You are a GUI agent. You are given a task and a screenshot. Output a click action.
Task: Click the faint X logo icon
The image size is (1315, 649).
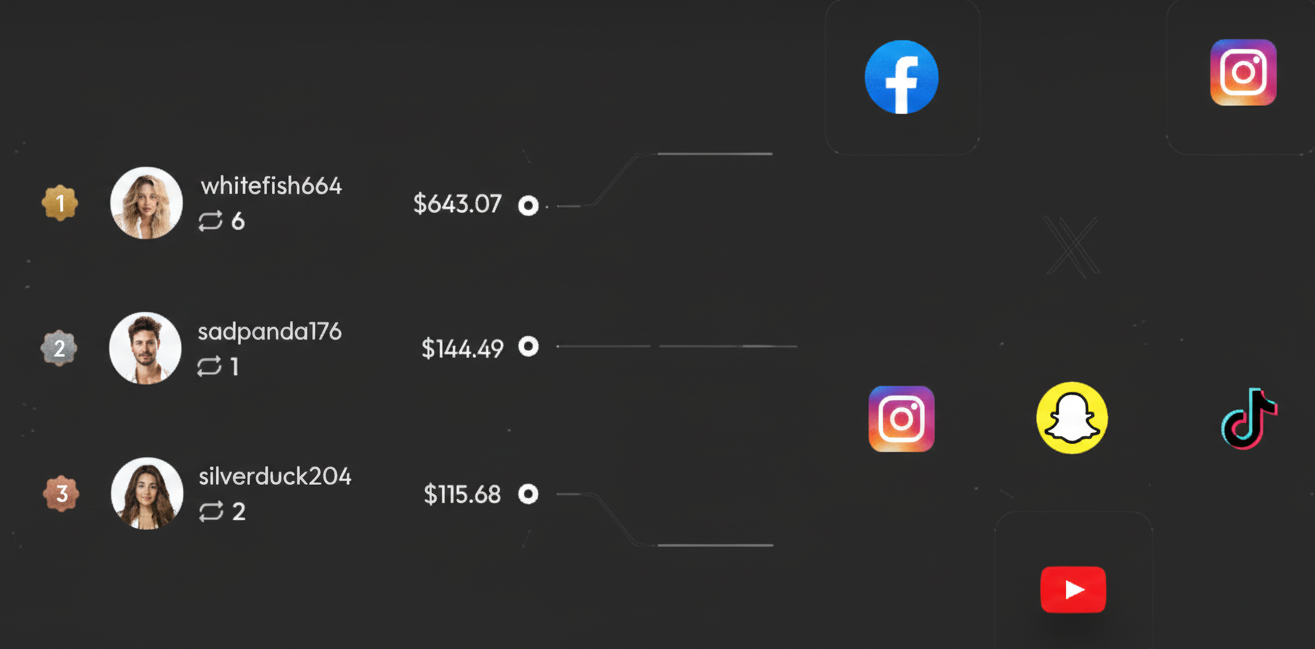1072,246
